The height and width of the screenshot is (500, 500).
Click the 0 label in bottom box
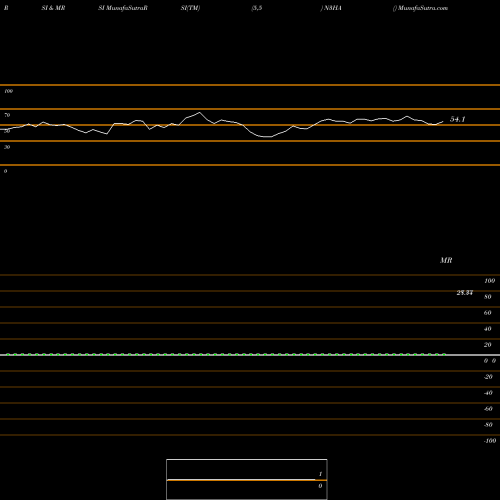pyautogui.click(x=320, y=486)
